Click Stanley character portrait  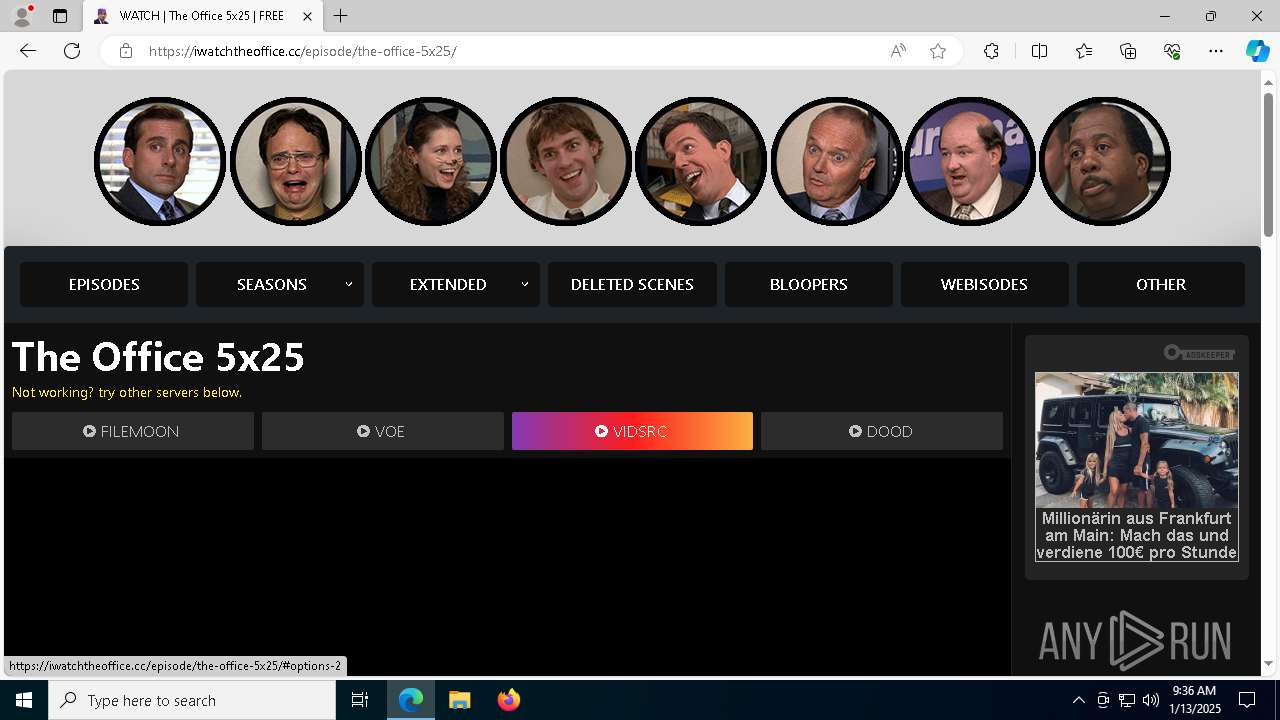click(x=1105, y=161)
